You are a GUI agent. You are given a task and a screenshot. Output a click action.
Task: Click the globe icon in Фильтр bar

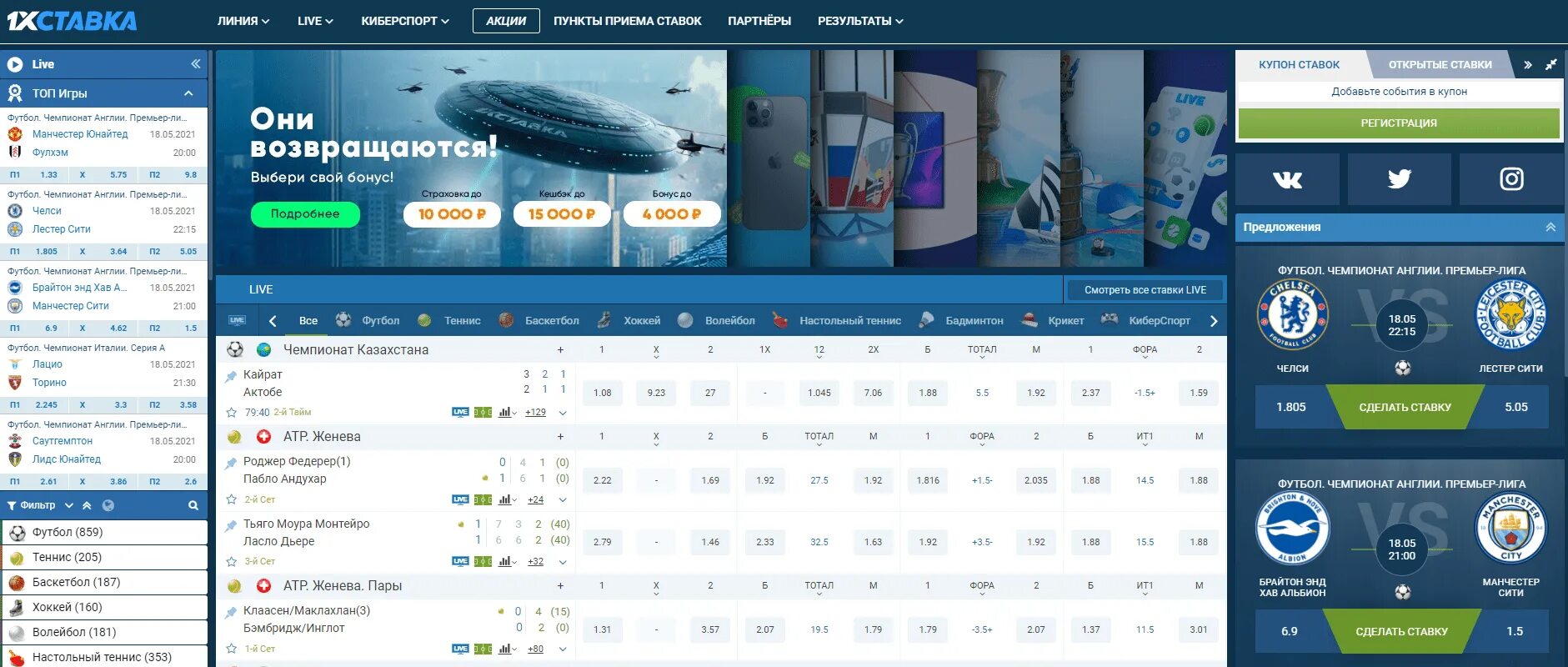point(108,505)
